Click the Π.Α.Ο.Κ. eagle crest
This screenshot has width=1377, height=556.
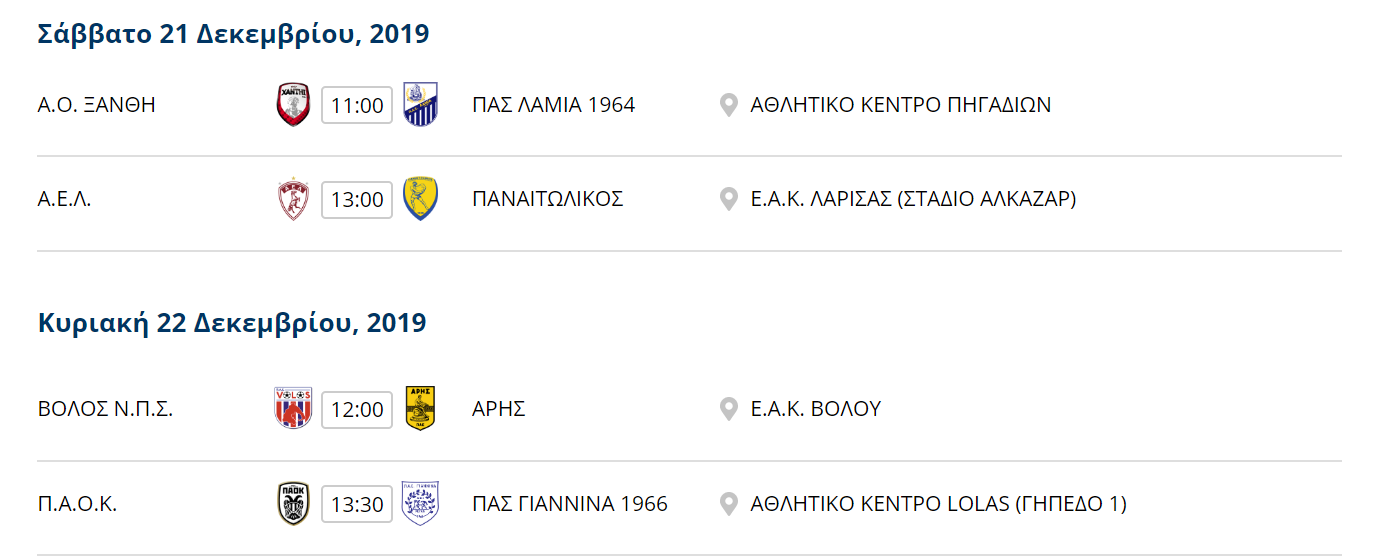pos(294,503)
